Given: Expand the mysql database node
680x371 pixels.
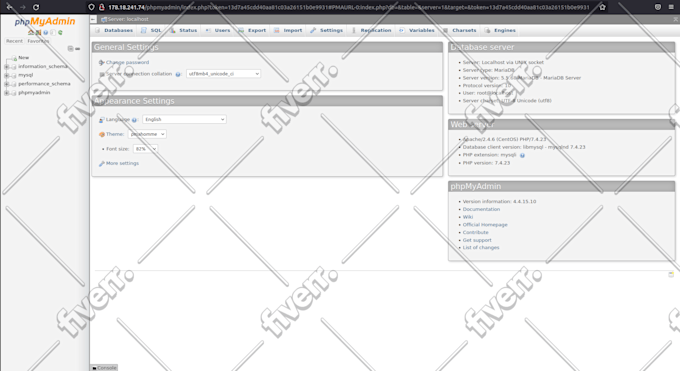Looking at the screenshot, I should [7, 75].
